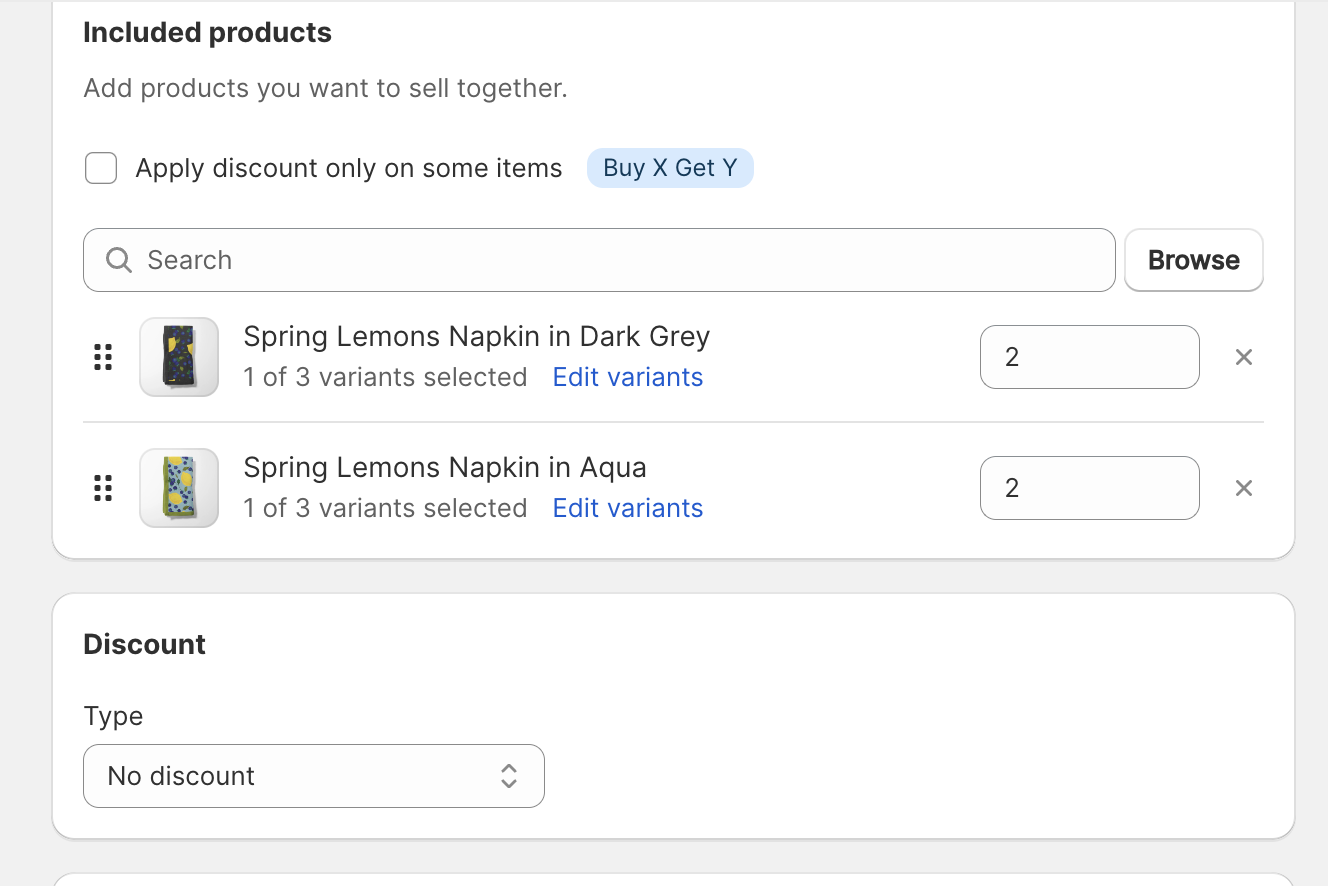1328x886 pixels.
Task: Click the "Apply discount only on some items" label
Action: tap(349, 168)
